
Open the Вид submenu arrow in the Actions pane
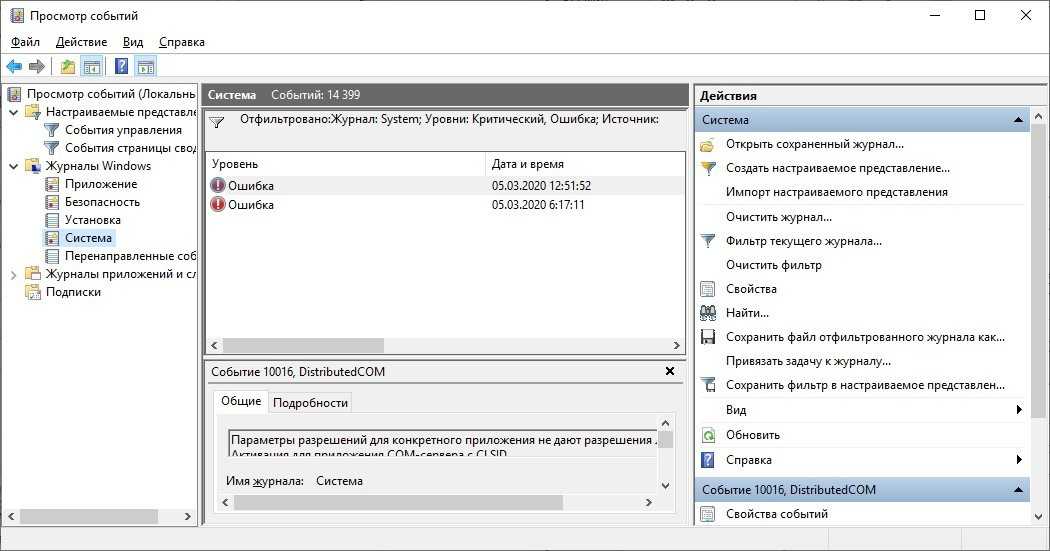pos(1018,410)
